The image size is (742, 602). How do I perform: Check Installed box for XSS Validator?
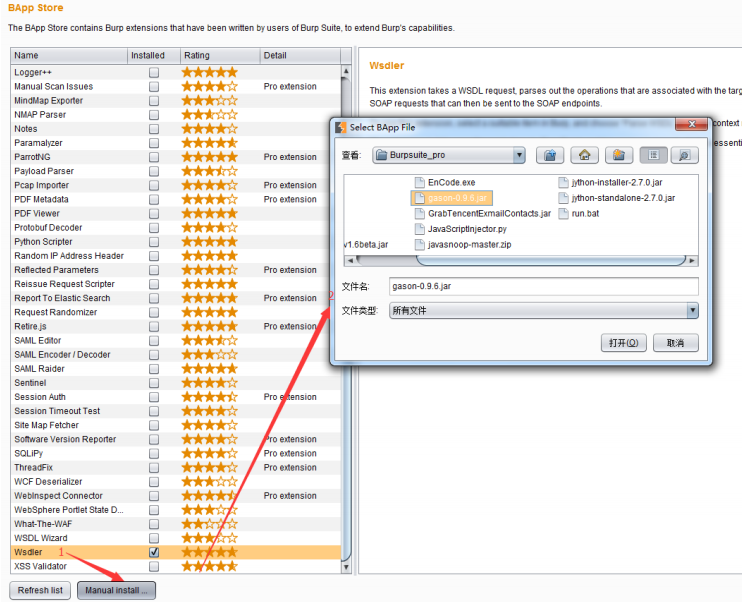point(154,567)
